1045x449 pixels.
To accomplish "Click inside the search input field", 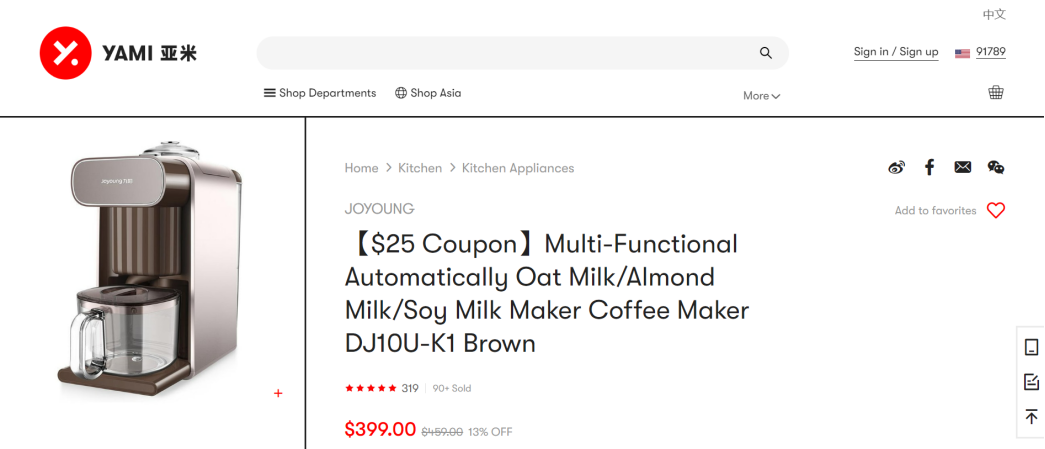I will tap(500, 53).
